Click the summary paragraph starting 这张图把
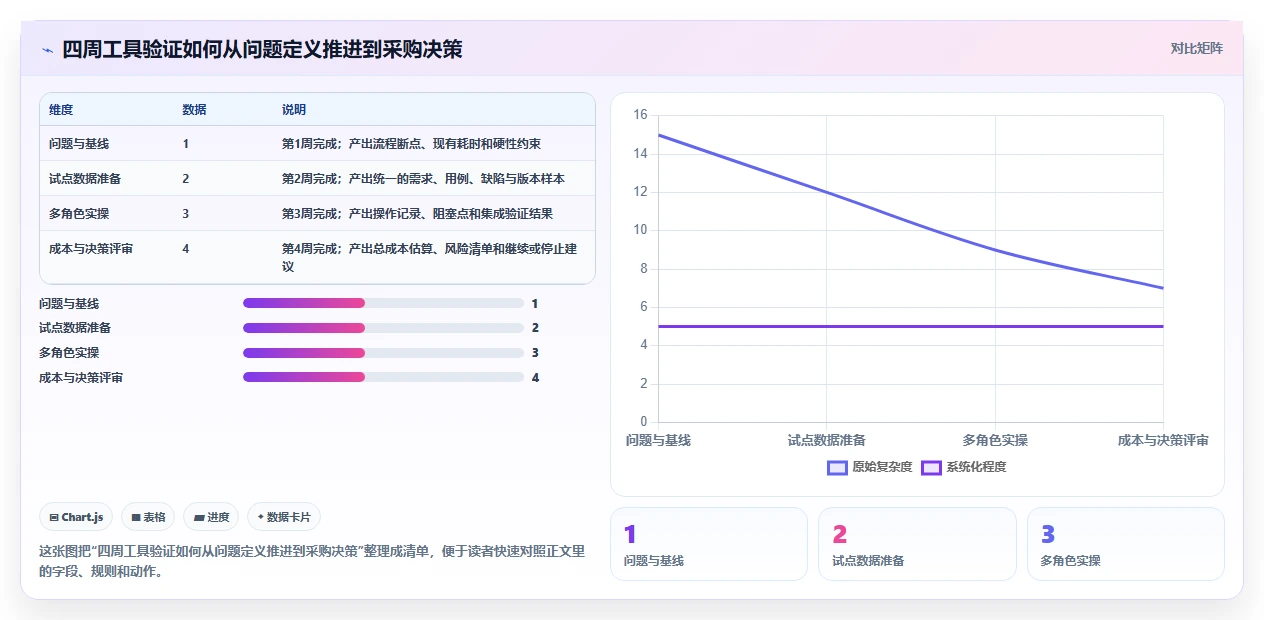1264x620 pixels. click(x=312, y=561)
